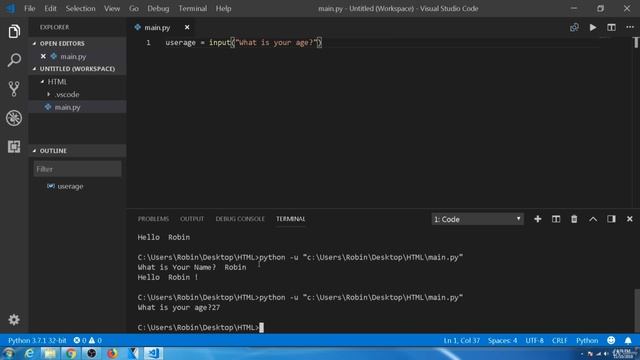
Task: Open editor More Actions ellipsis
Action: point(630,27)
